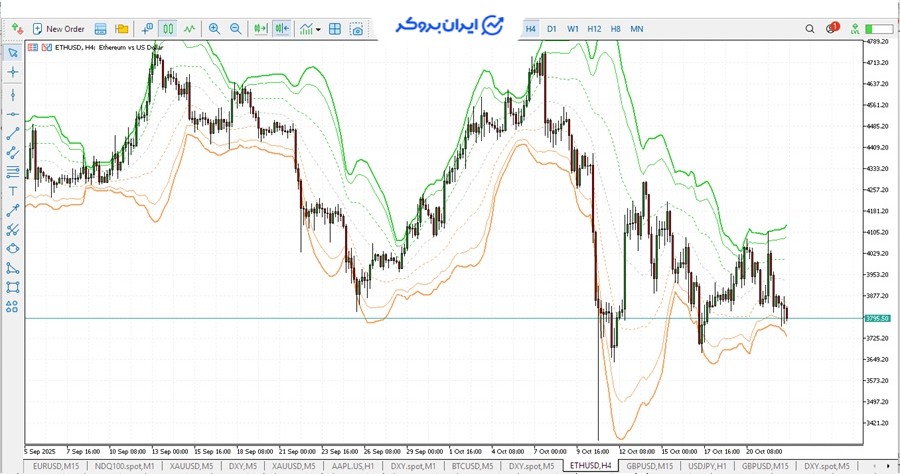
Task: Take a chart screenshot with camera icon
Action: (x=357, y=29)
